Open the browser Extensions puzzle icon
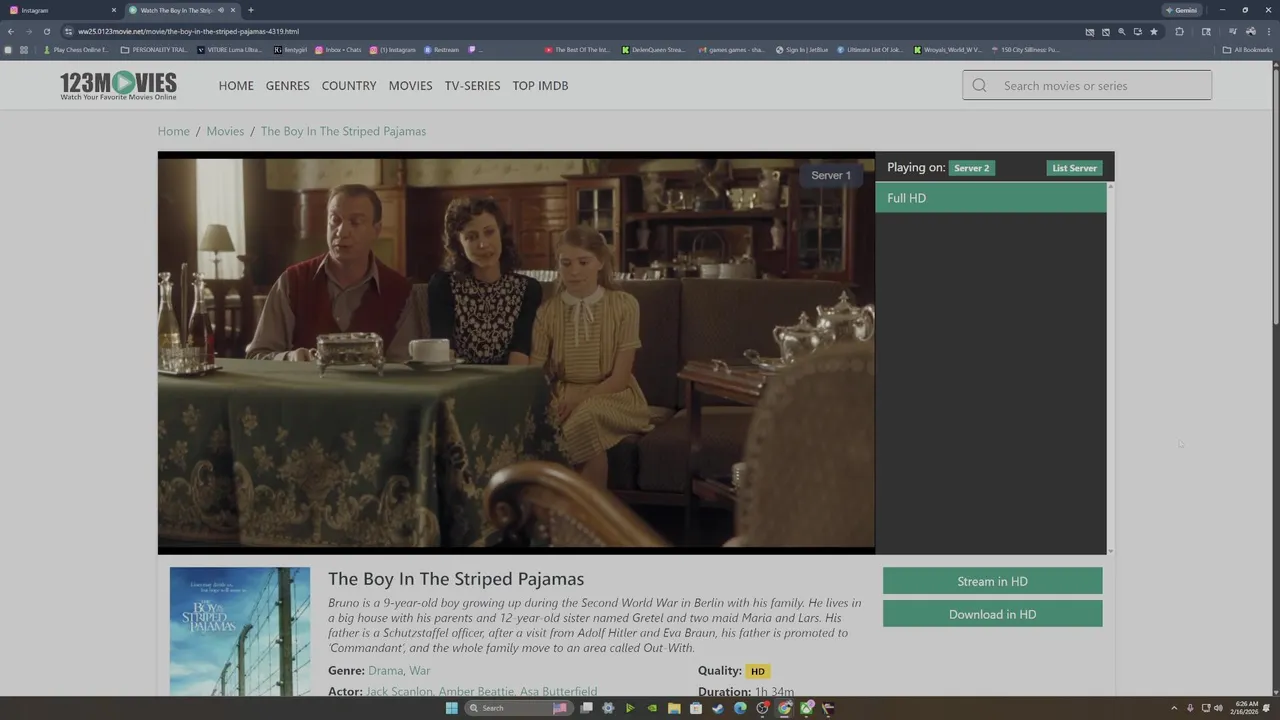Screen dimensions: 1280x720 pyautogui.click(x=1179, y=31)
